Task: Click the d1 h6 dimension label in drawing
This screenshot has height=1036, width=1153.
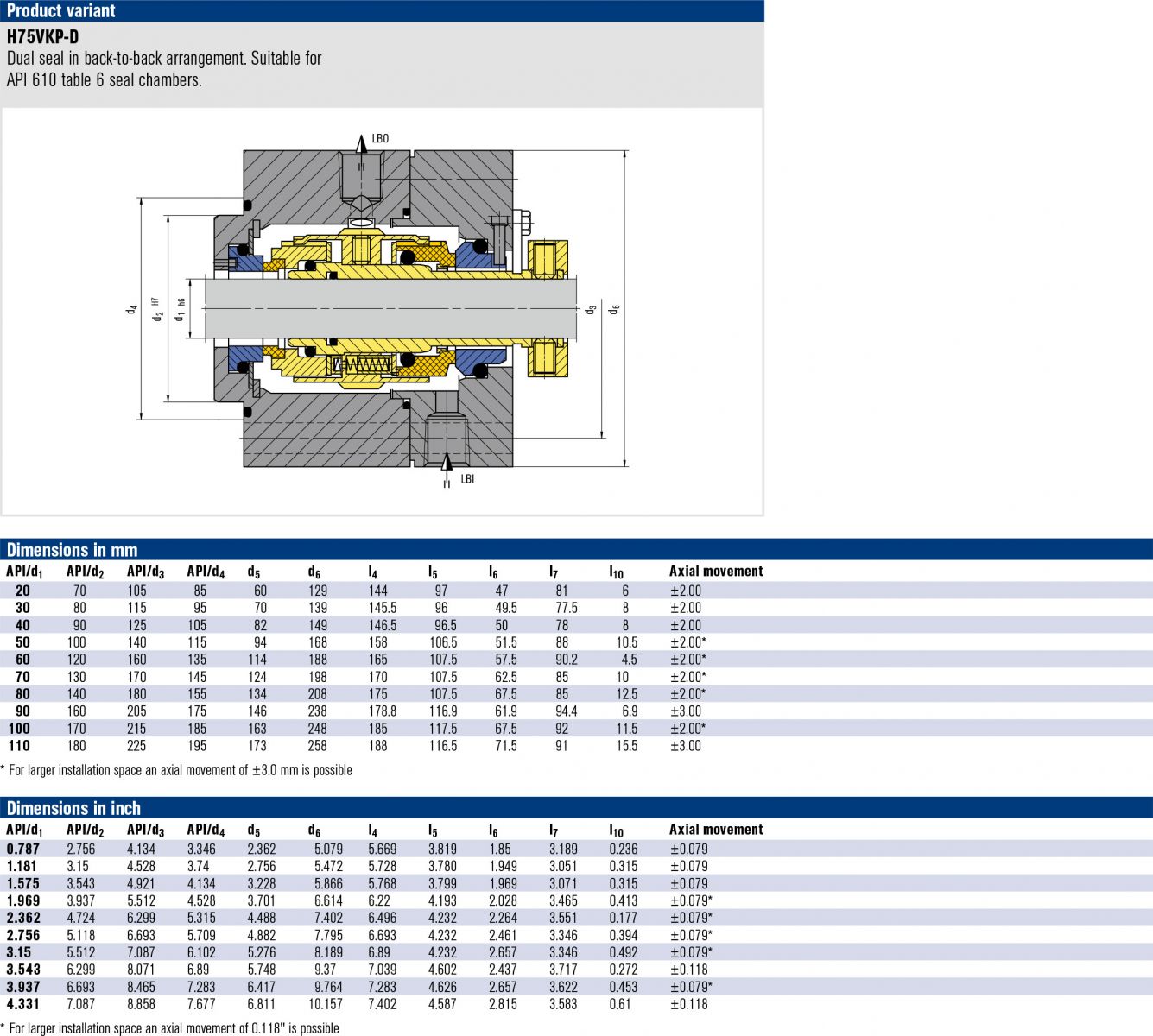Action: 181,309
